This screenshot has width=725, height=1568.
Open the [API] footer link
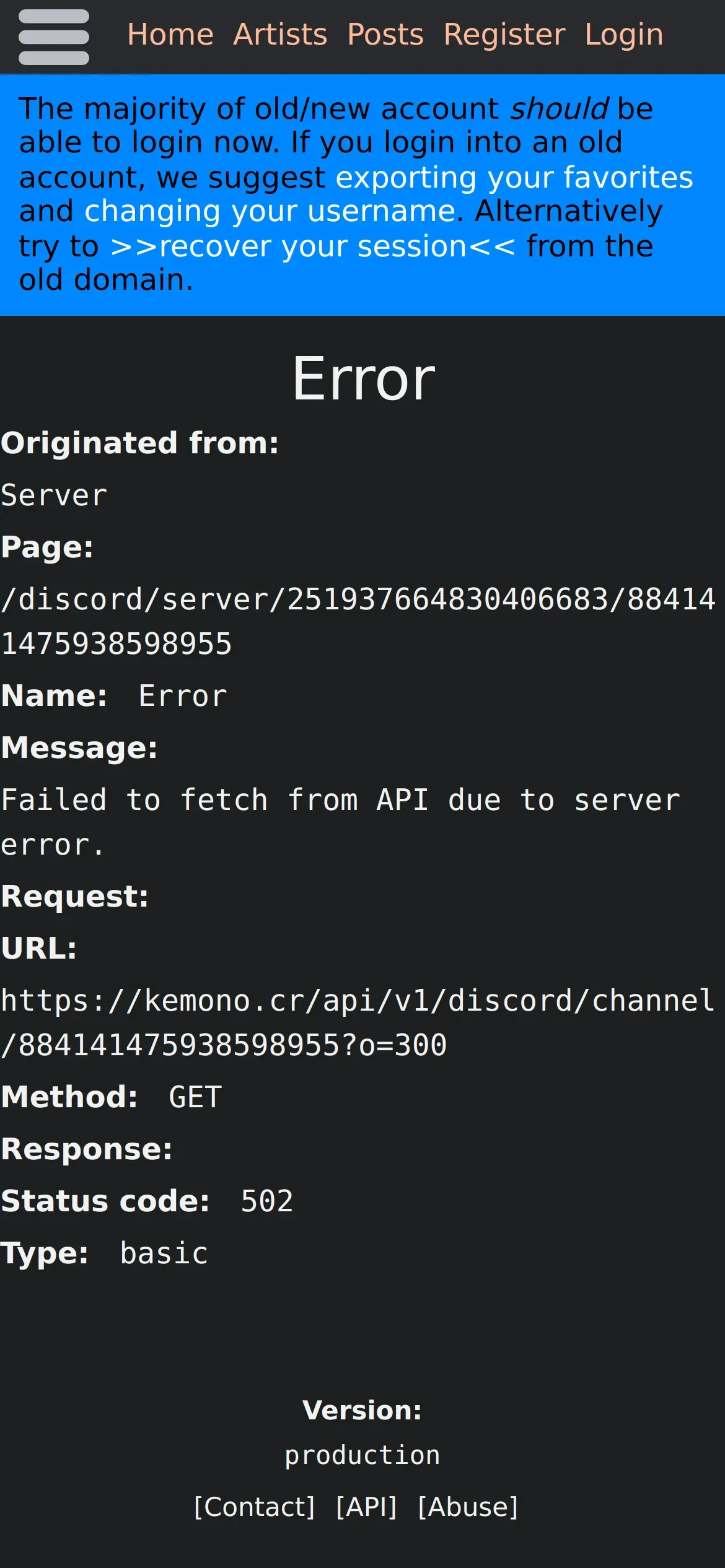coord(366,1507)
